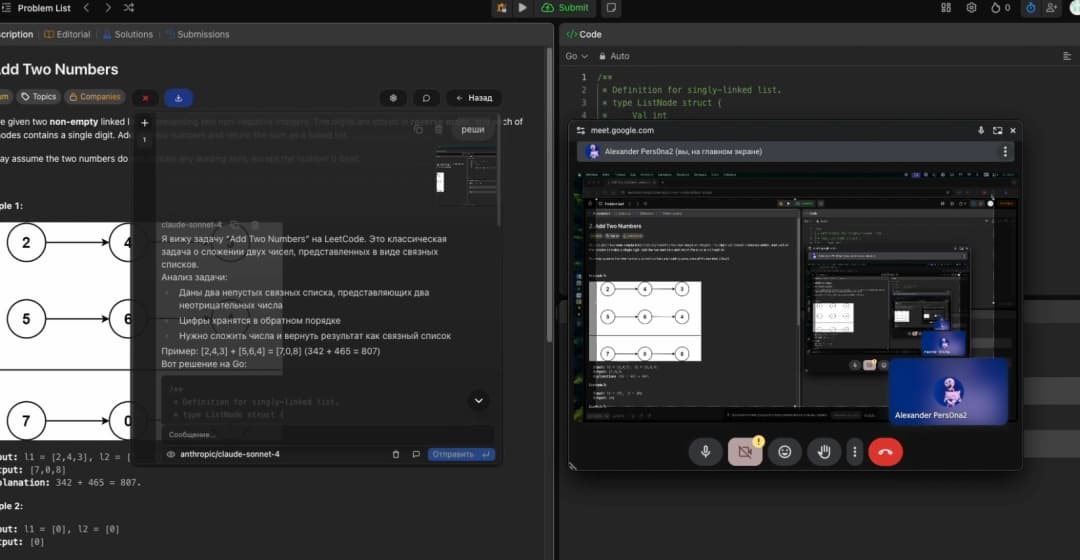Viewport: 1080px width, 560px height.
Task: Click the реши message bubble
Action: (x=472, y=129)
